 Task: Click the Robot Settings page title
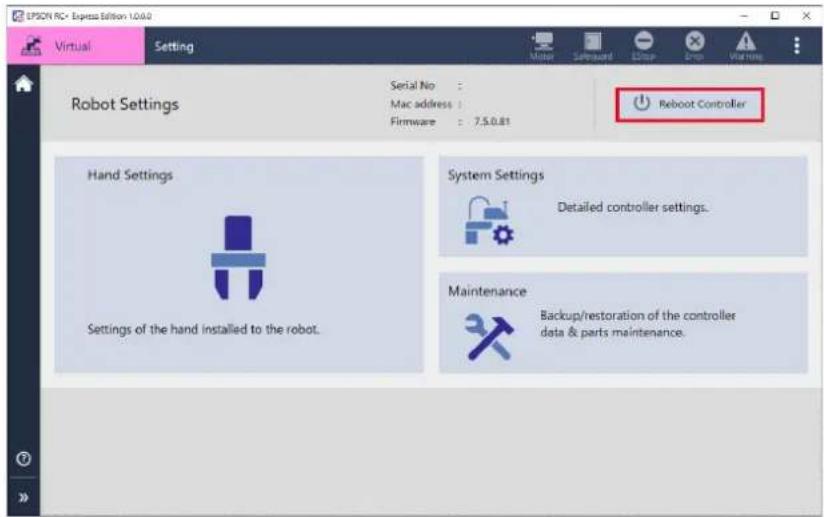(125, 104)
